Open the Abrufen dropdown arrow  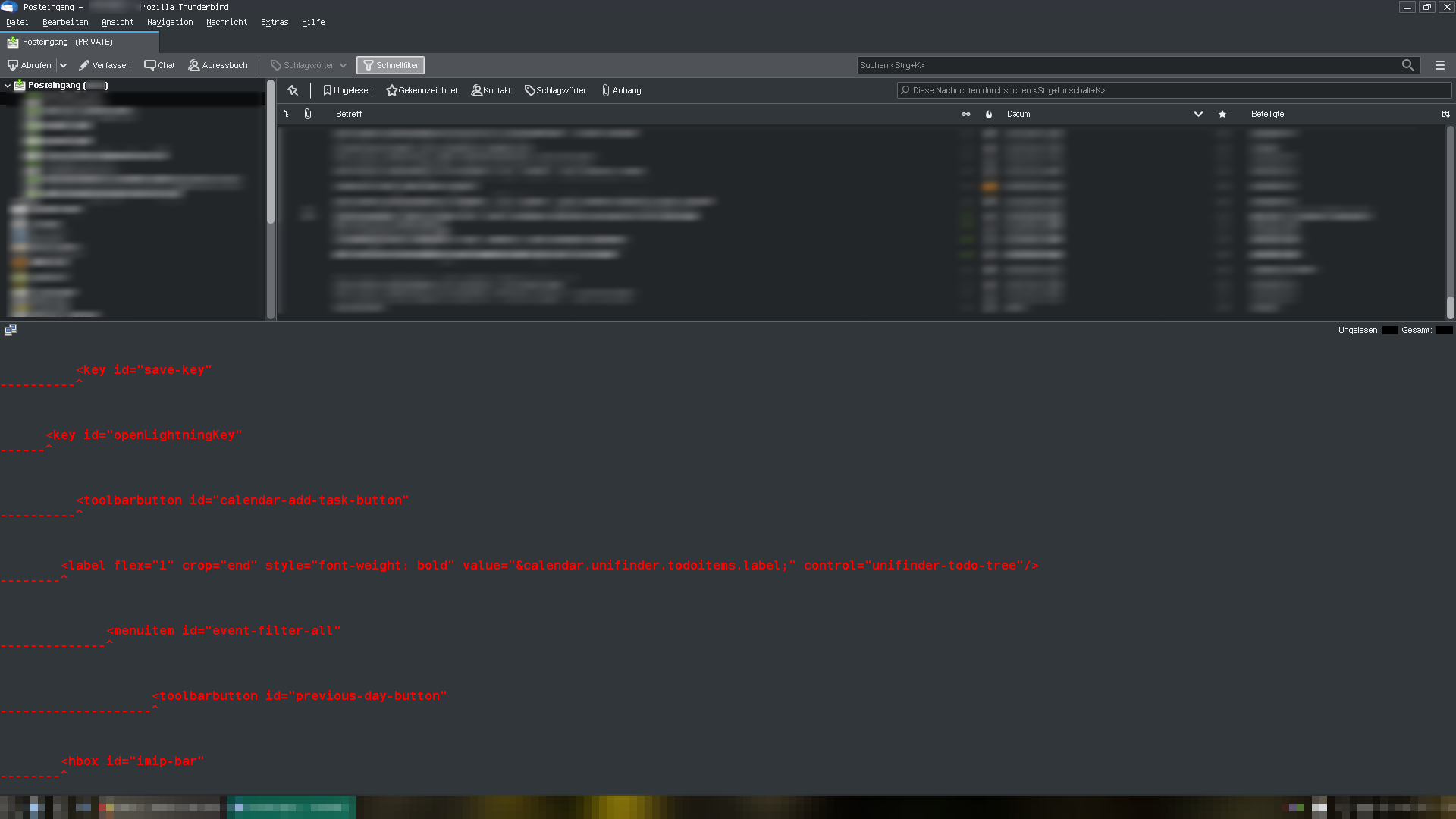(x=63, y=65)
